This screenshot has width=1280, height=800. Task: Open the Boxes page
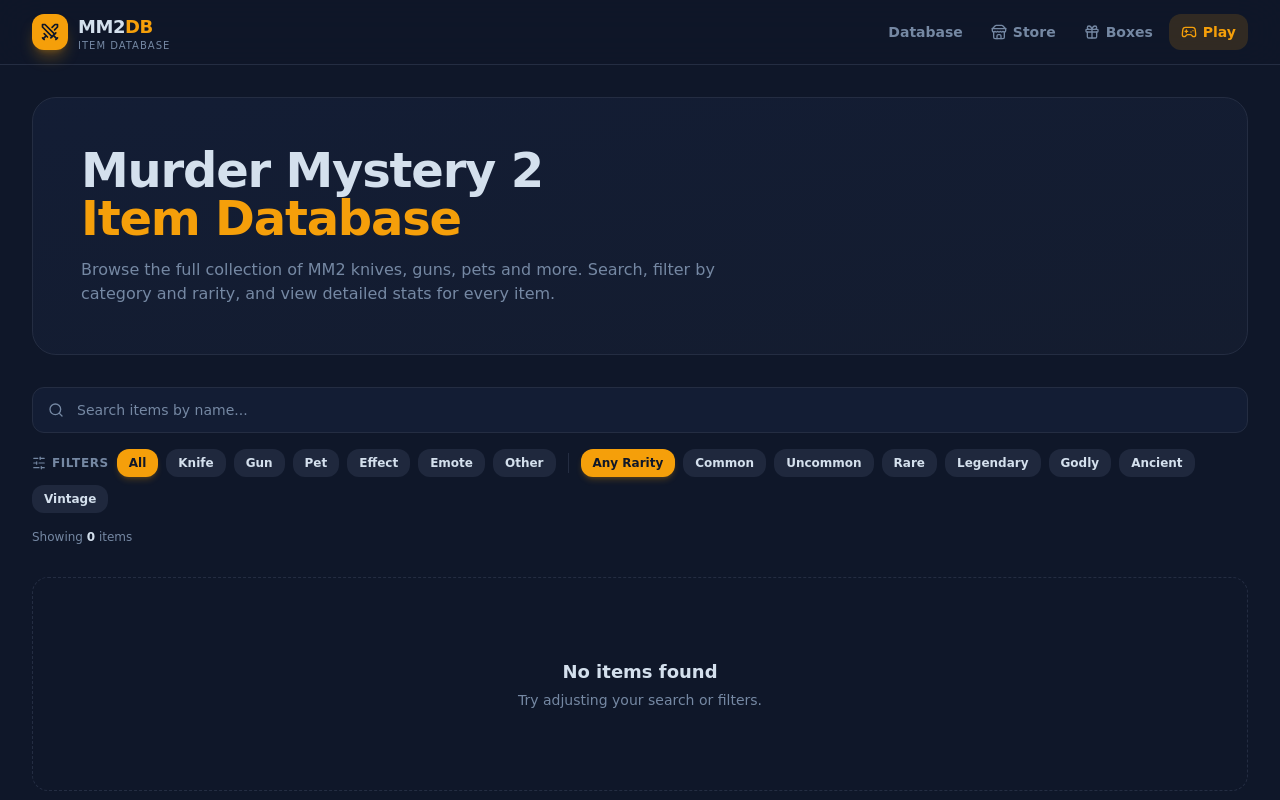coord(1118,32)
